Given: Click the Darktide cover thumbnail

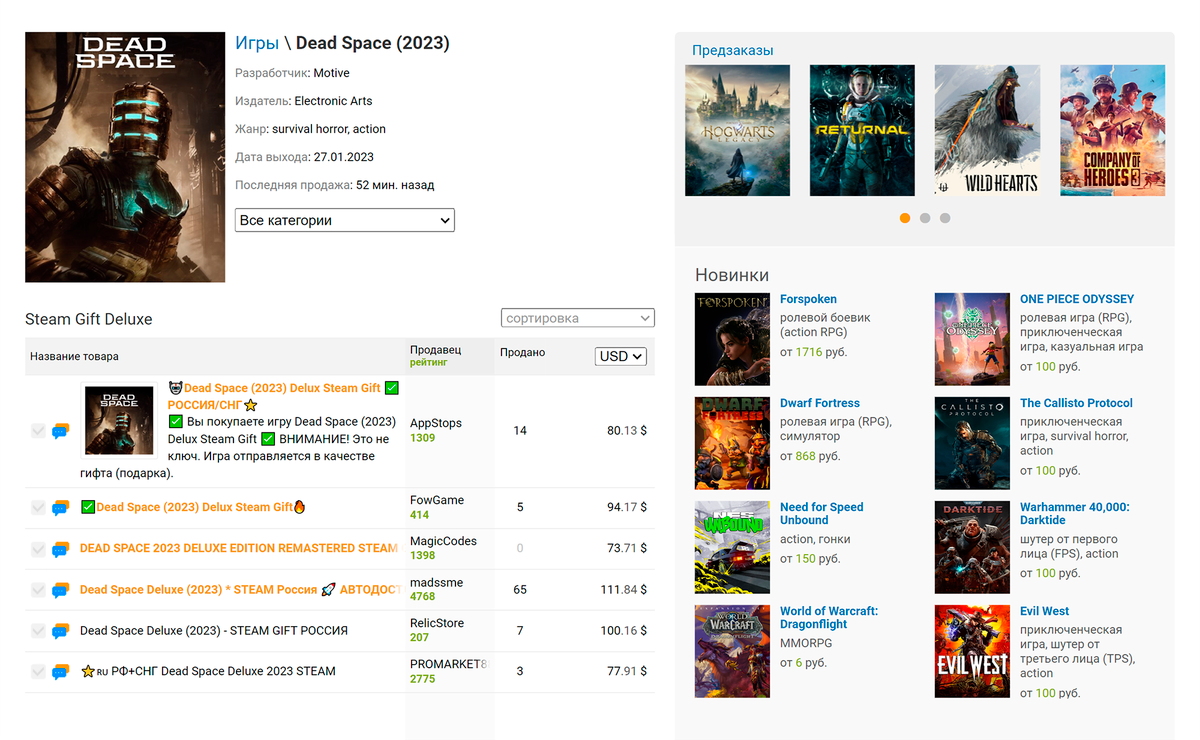Looking at the screenshot, I should pos(972,547).
